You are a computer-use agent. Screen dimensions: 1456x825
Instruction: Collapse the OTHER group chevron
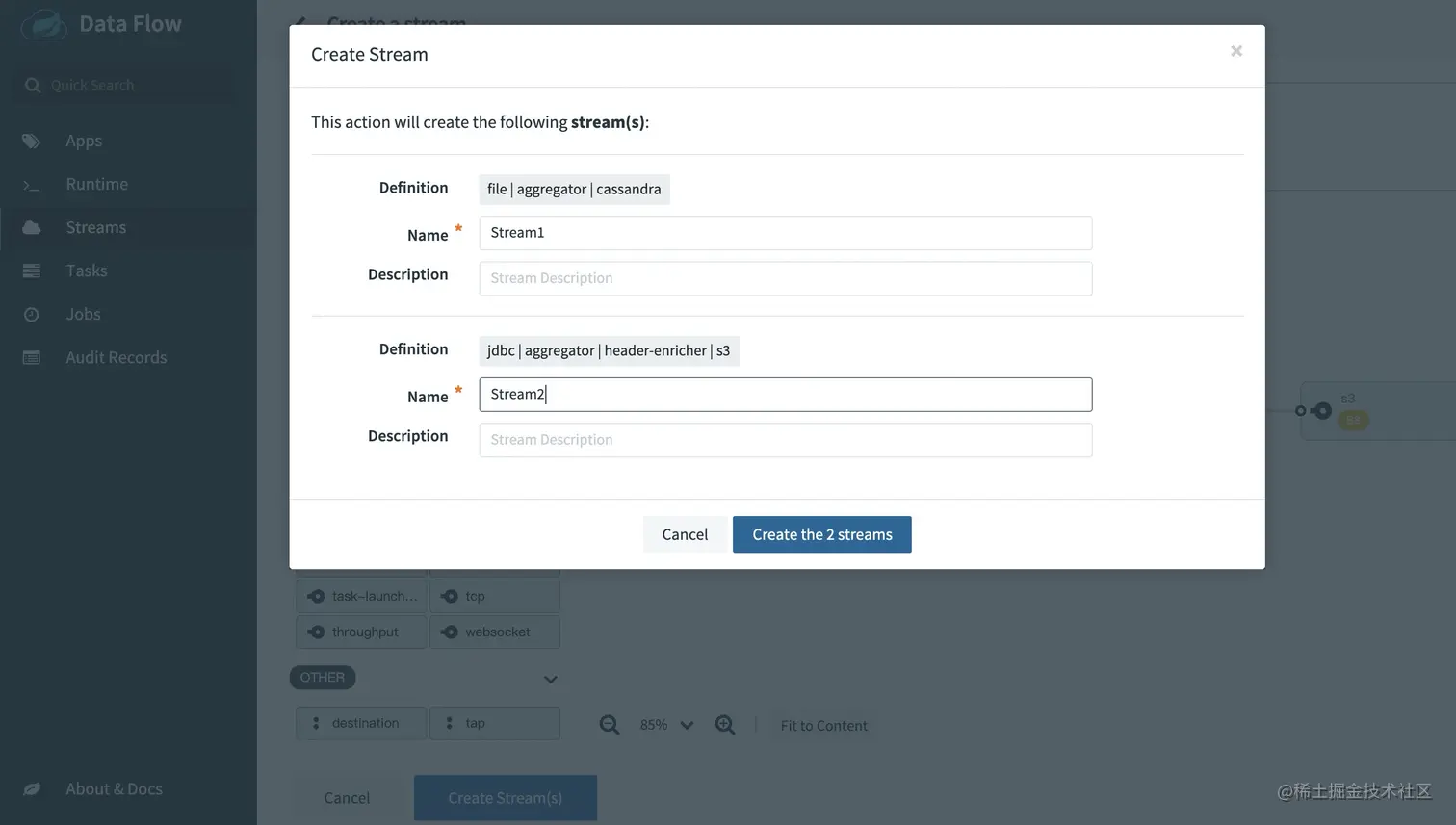click(x=550, y=679)
